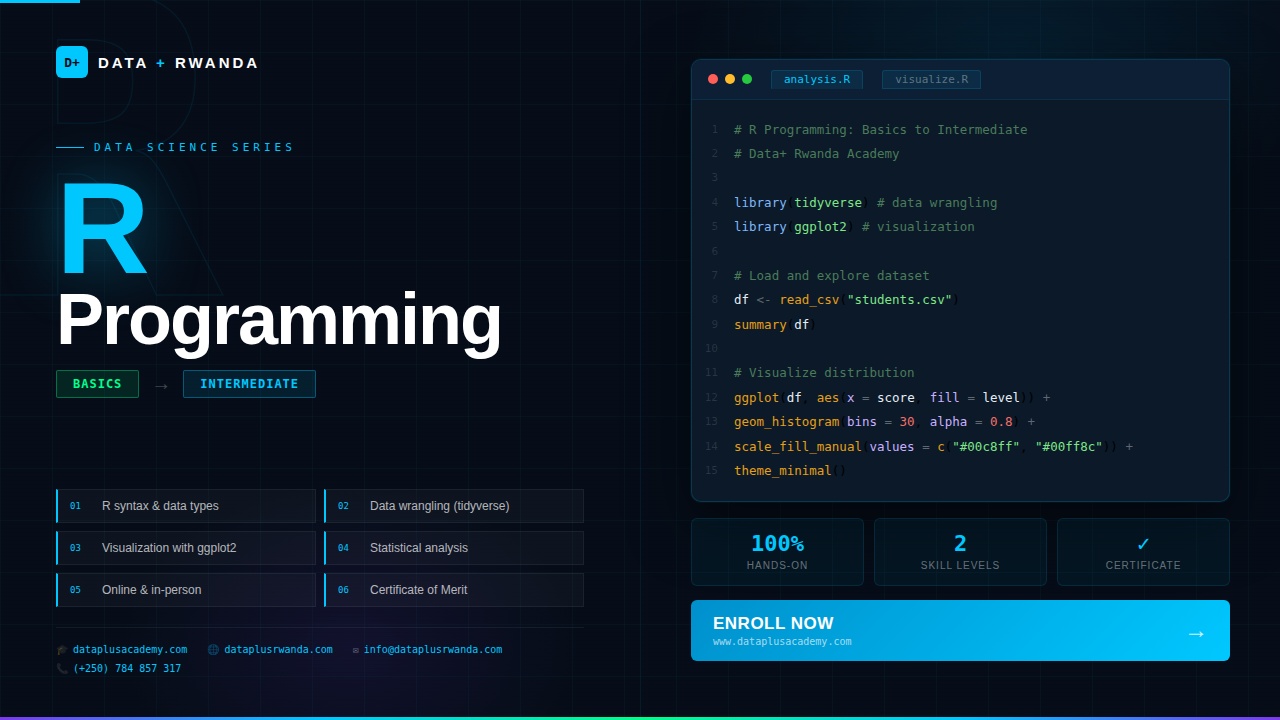The width and height of the screenshot is (1280, 720).
Task: Select topic 01 R syntax & data types
Action: [x=186, y=506]
